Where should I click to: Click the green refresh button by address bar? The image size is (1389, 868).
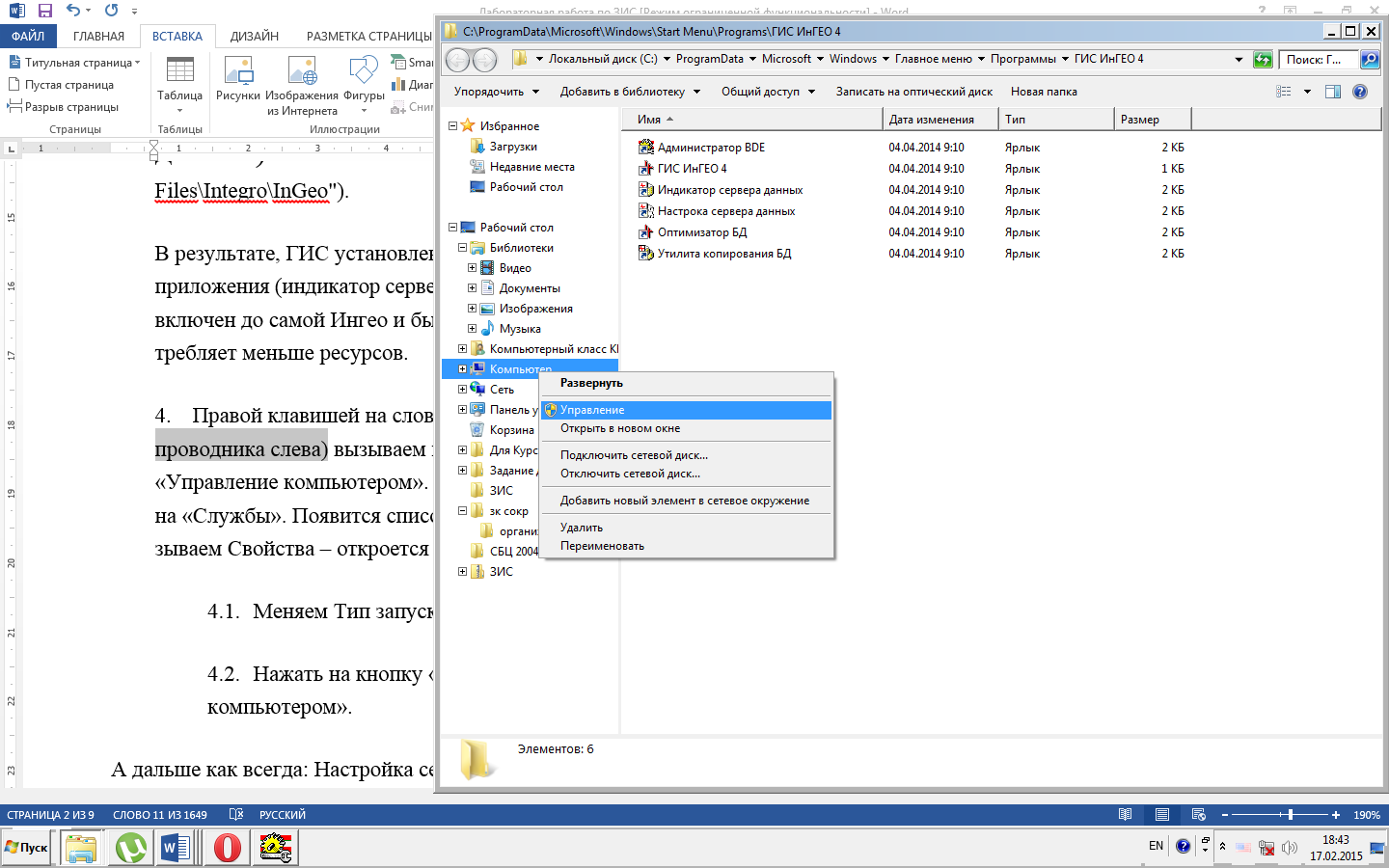1263,60
